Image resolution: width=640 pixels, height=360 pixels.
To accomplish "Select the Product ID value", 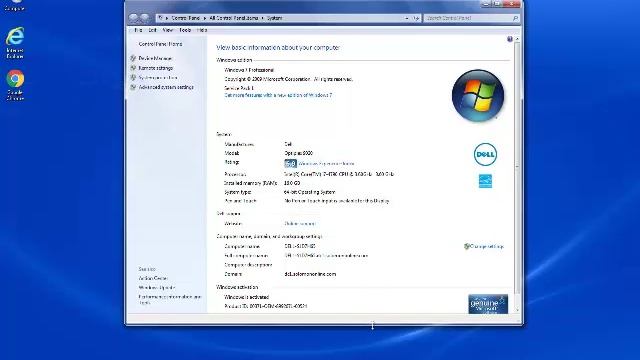I will [278, 306].
